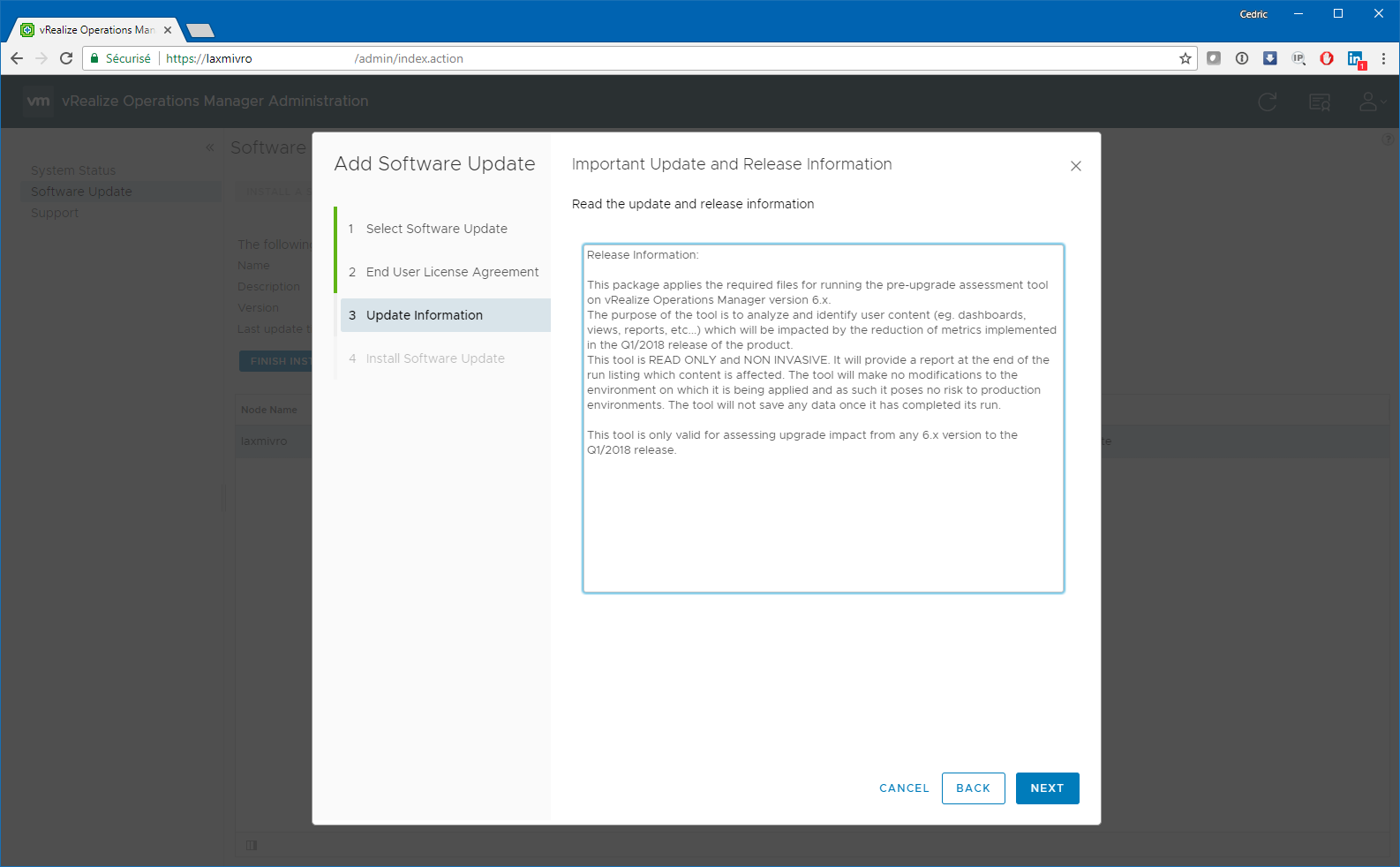Bookmark this page with the star icon
The height and width of the screenshot is (867, 1400).
coord(1185,58)
